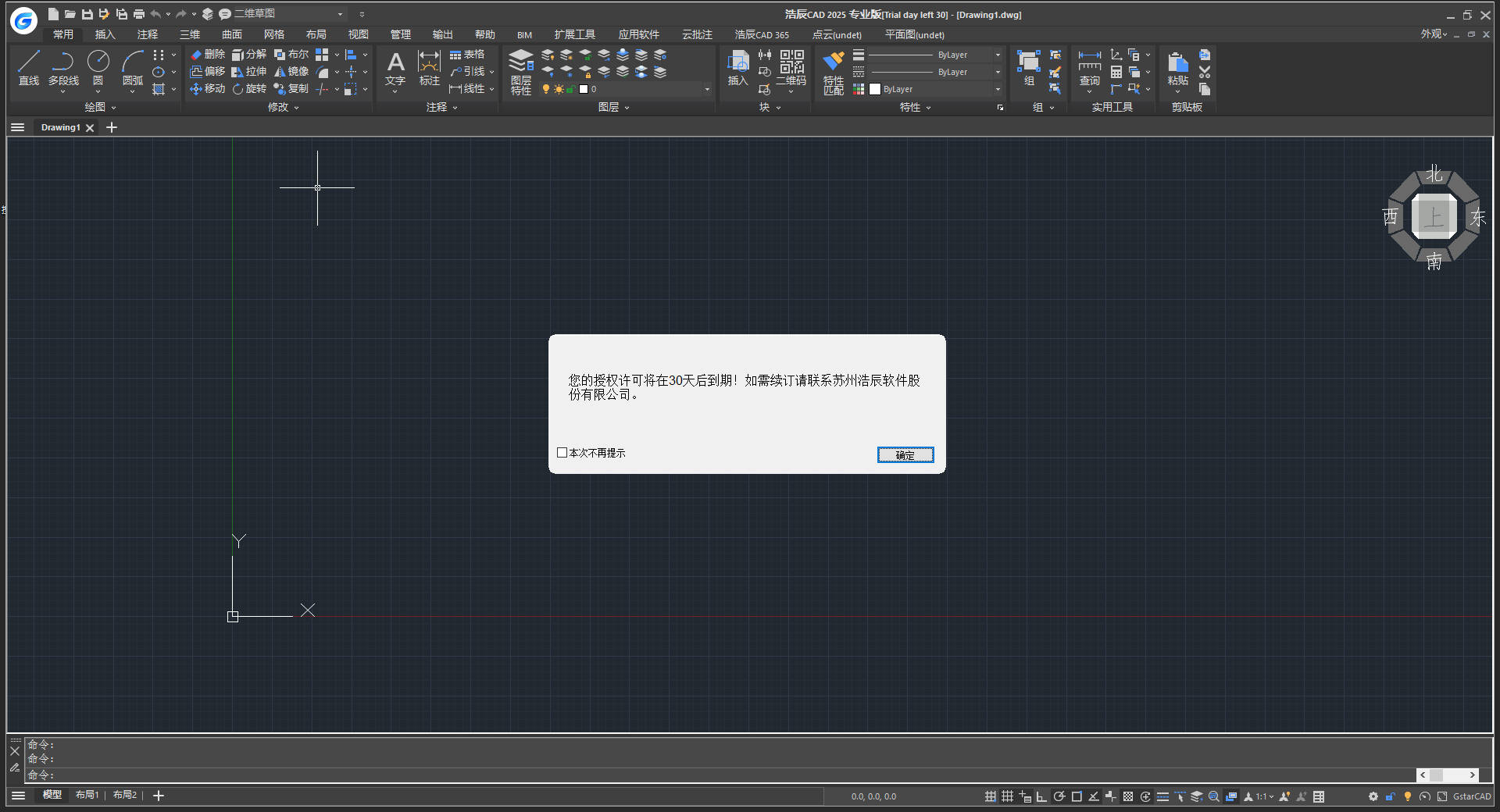This screenshot has width=1500, height=812.
Task: Click the 布尔 (Boolean) tool
Action: (291, 55)
